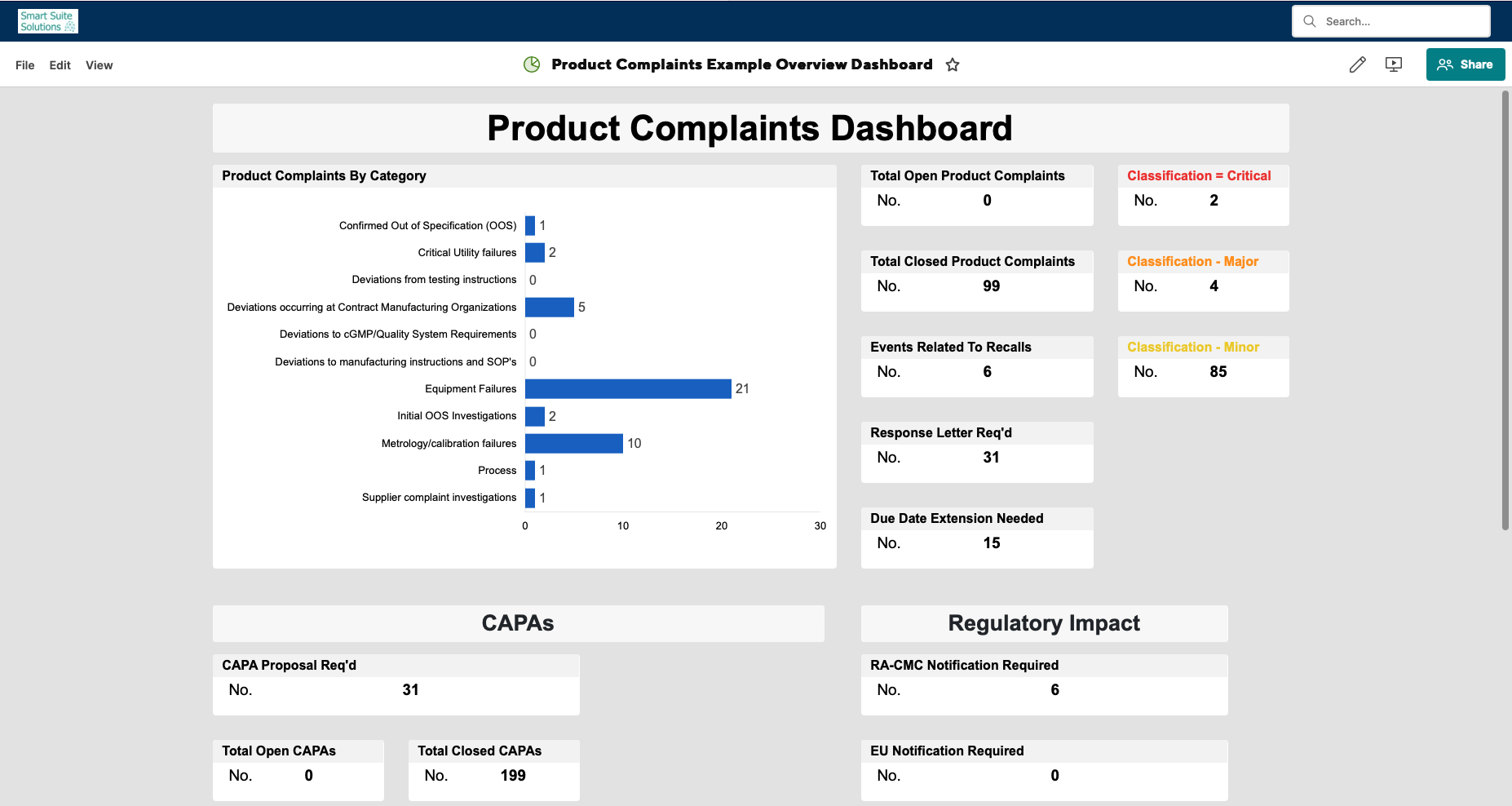The width and height of the screenshot is (1512, 806).
Task: Click the Deviations at Contract Manufacturing bar
Action: click(550, 308)
